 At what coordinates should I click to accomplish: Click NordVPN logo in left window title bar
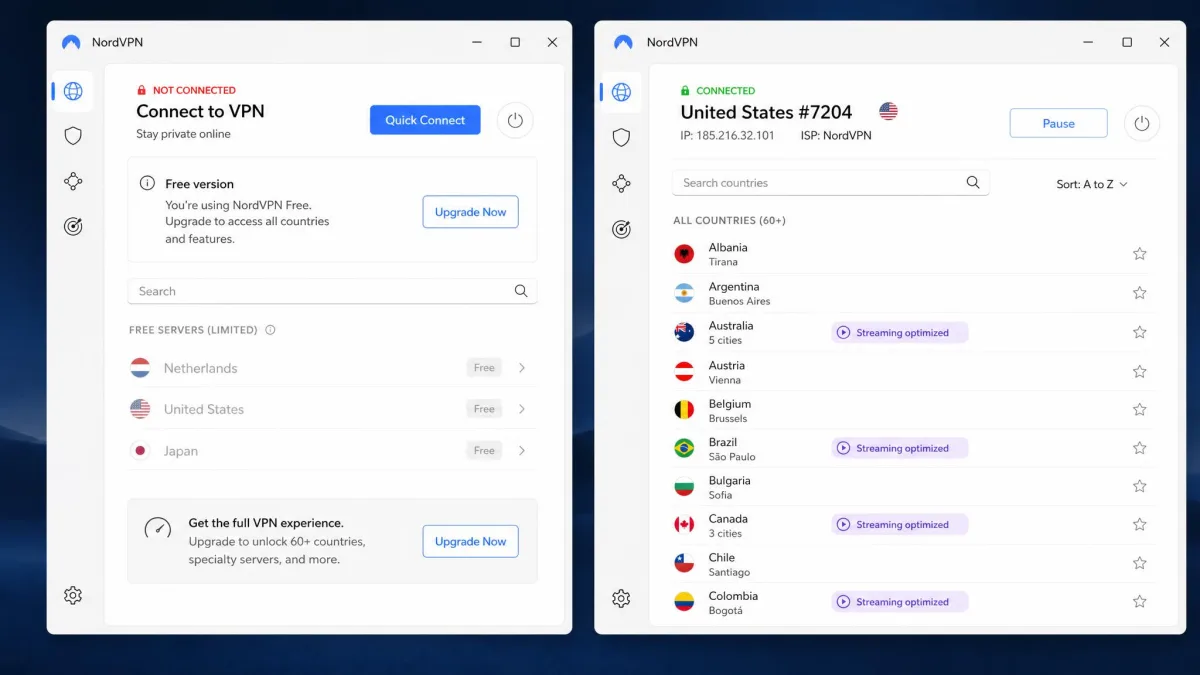tap(71, 42)
